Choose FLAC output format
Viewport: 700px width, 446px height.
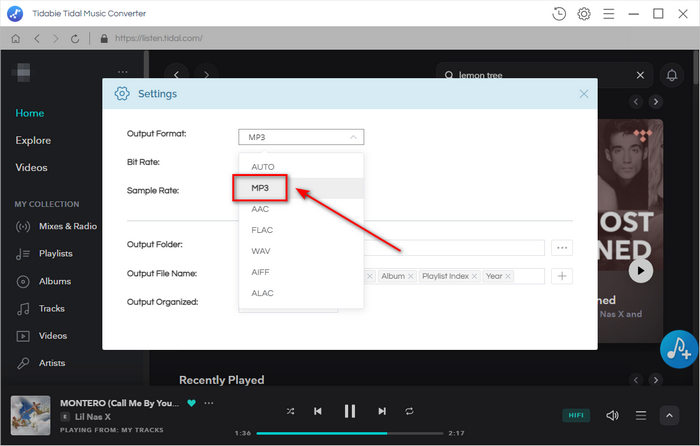coord(301,230)
